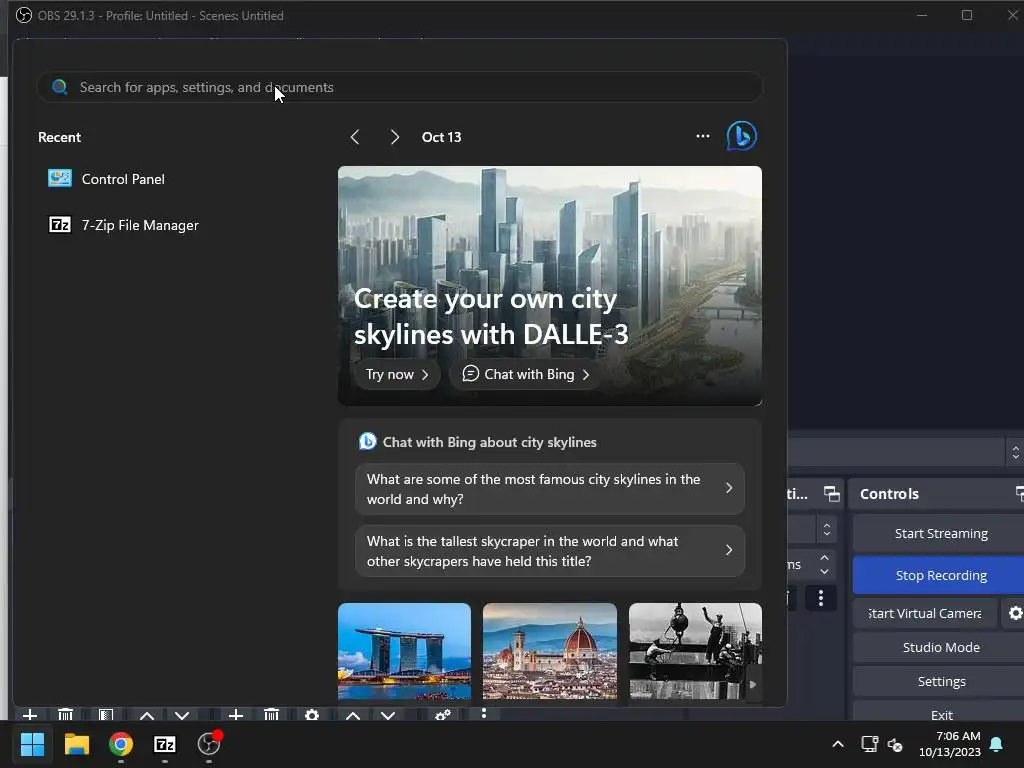Click the muted volume icon in tray

895,744
